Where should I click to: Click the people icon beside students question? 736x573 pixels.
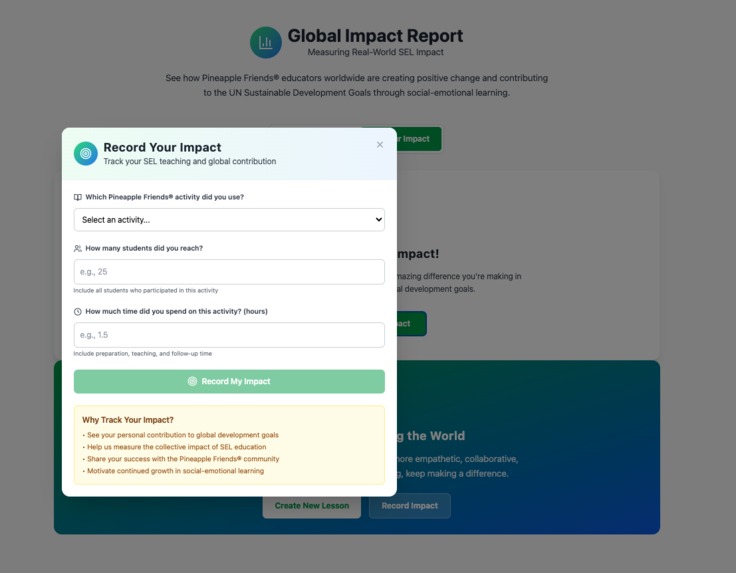click(78, 248)
